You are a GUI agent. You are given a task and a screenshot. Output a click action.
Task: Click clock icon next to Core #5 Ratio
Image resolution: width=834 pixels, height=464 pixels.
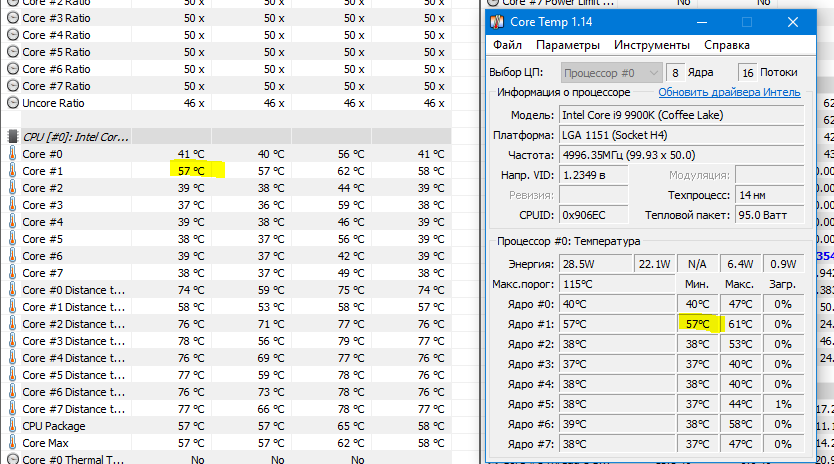click(x=12, y=52)
